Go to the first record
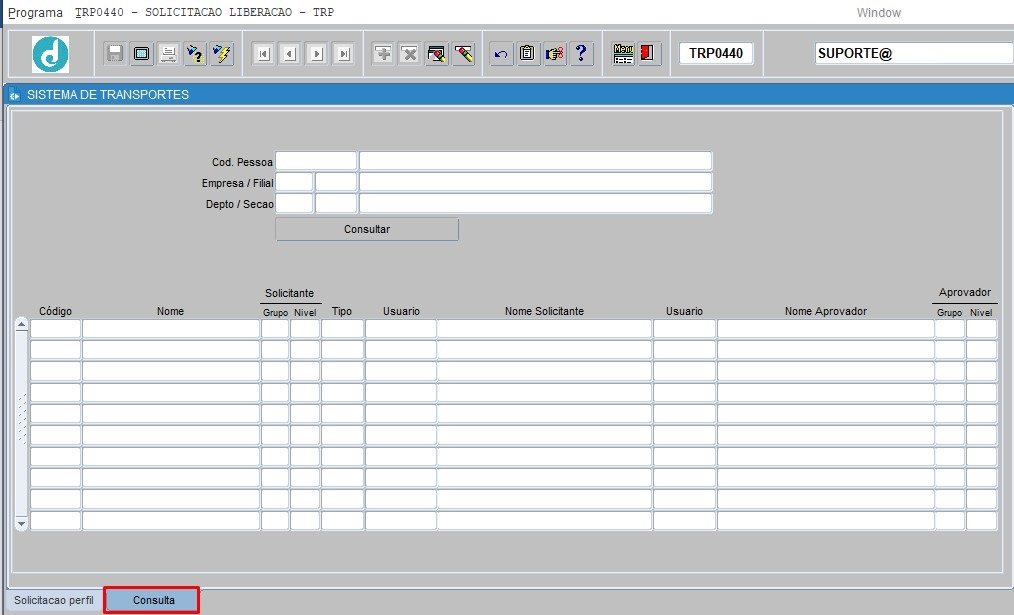The image size is (1014, 615). (x=263, y=54)
